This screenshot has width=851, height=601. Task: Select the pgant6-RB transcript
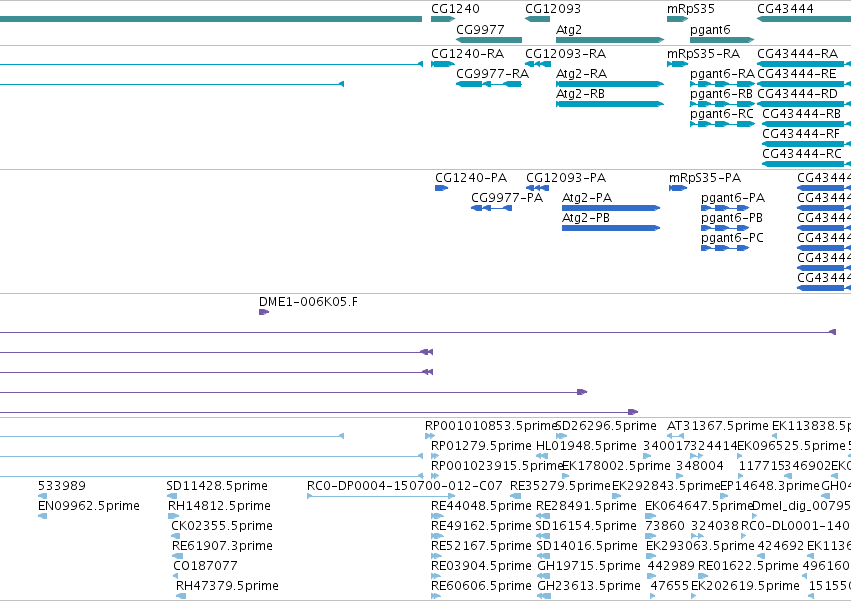(722, 104)
